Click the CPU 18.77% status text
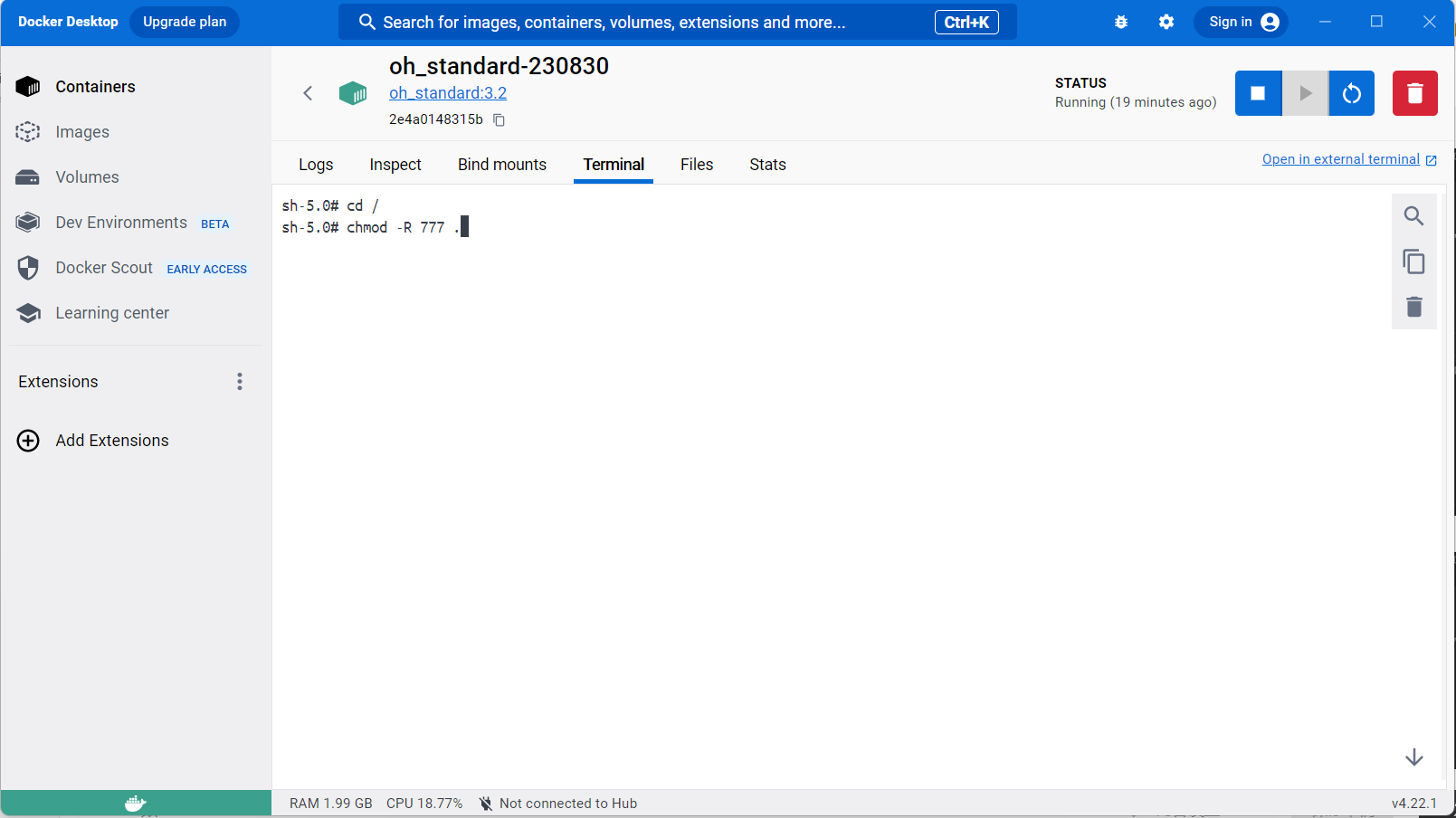1456x818 pixels. pyautogui.click(x=424, y=804)
